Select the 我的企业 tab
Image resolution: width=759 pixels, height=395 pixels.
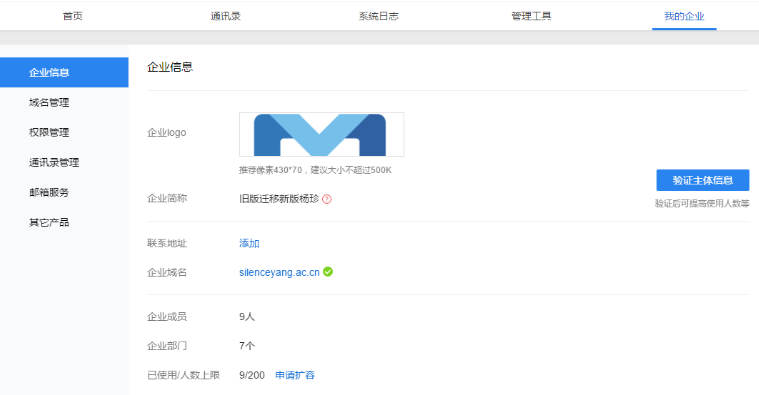point(684,16)
